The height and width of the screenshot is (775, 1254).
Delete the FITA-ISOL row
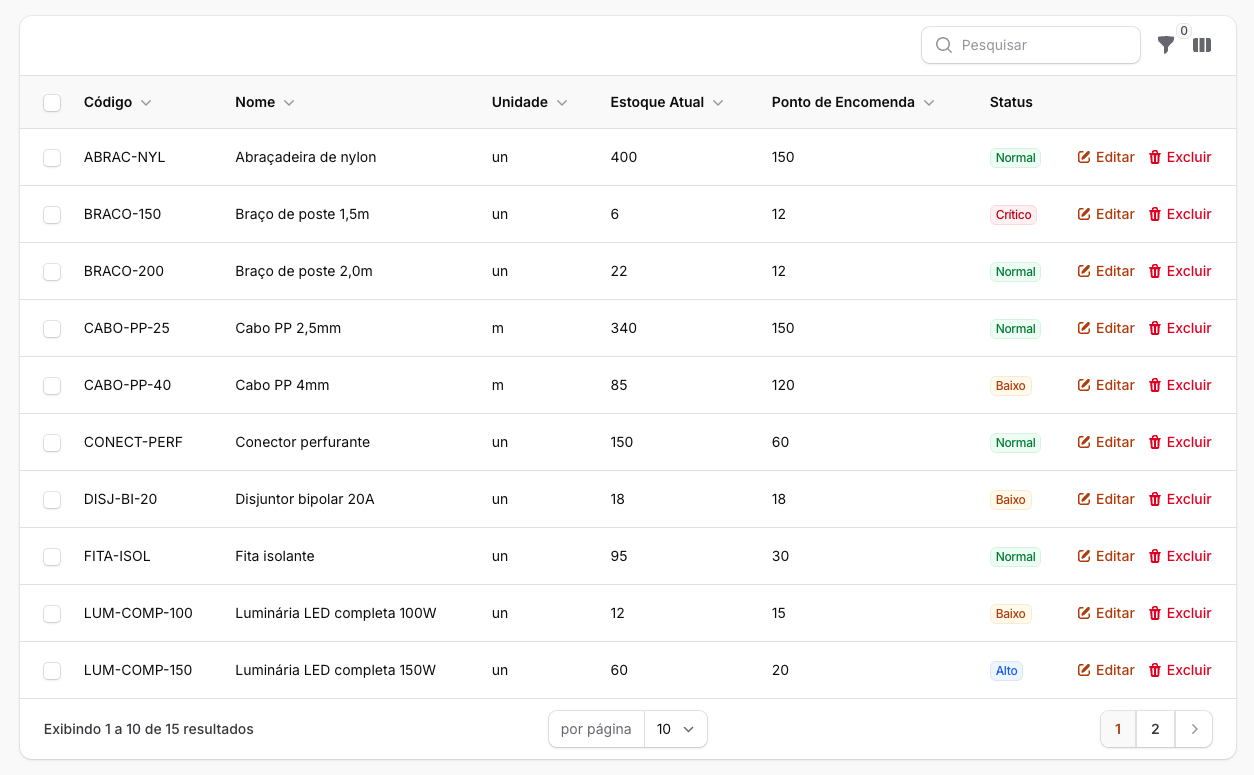pyautogui.click(x=1180, y=556)
